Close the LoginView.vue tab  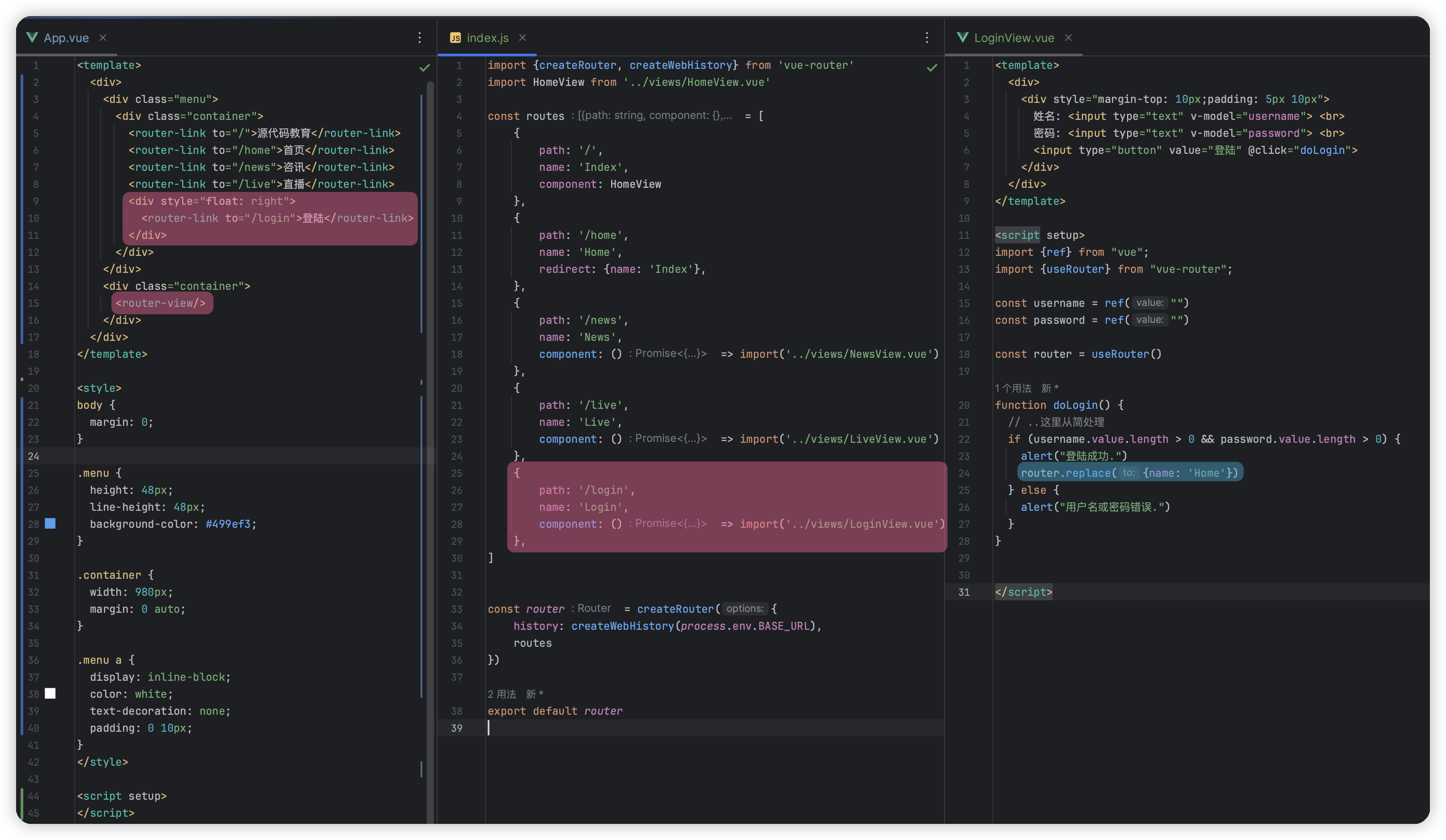(x=1068, y=38)
